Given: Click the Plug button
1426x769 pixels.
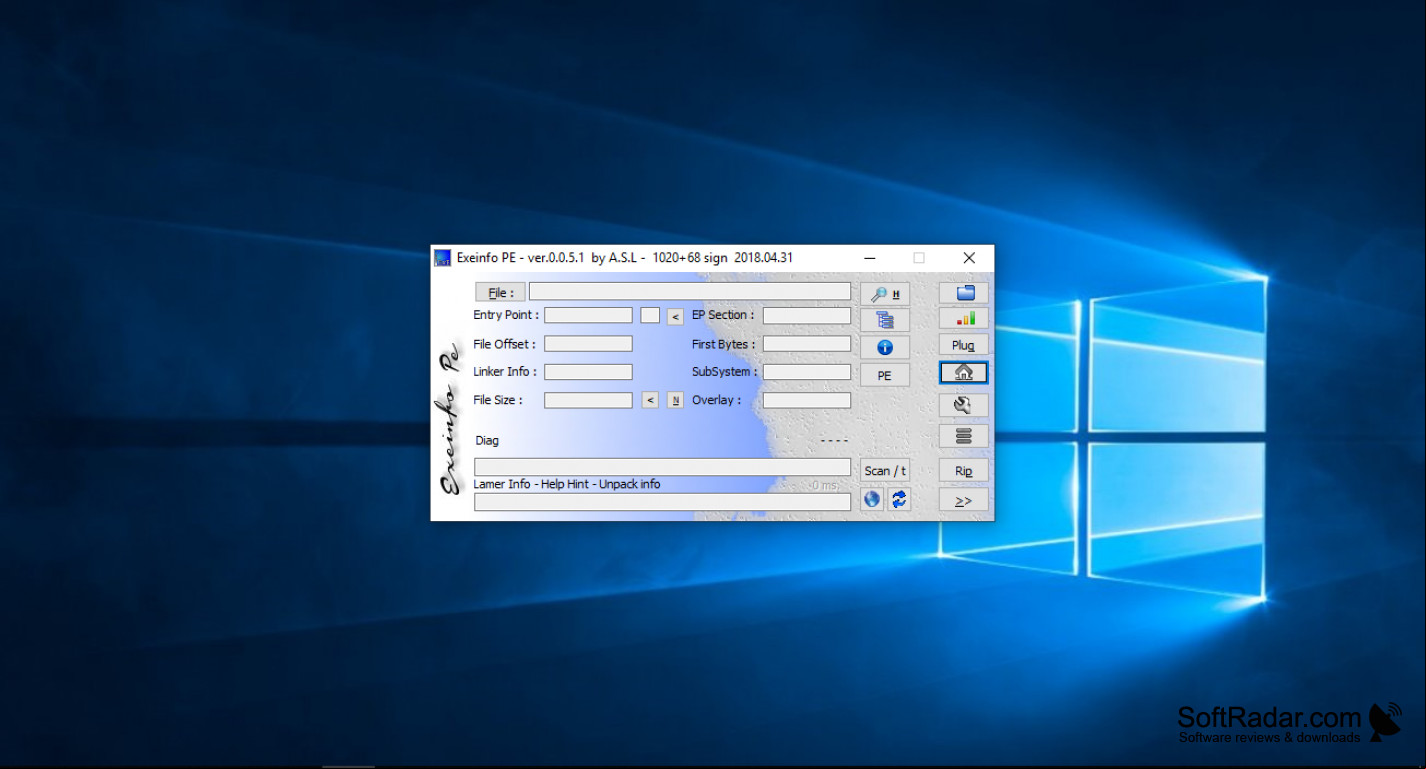Looking at the screenshot, I should pos(964,345).
